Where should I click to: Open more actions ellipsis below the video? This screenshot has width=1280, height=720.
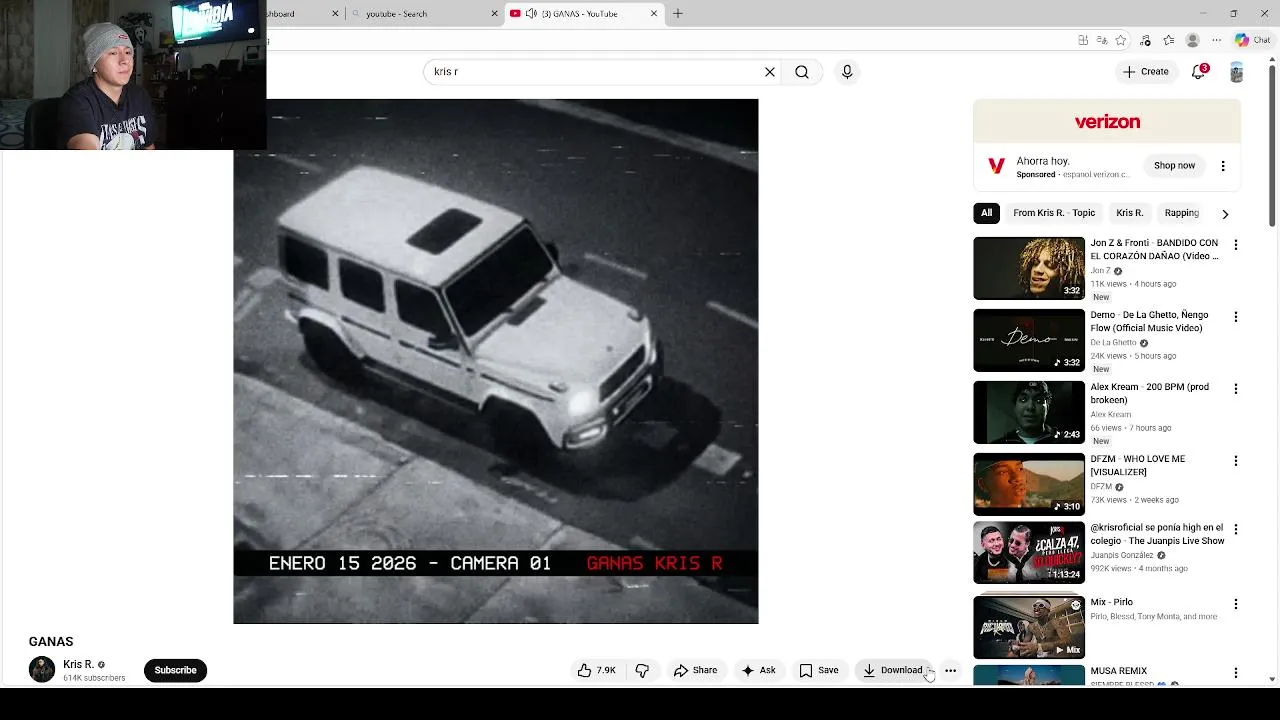click(950, 670)
